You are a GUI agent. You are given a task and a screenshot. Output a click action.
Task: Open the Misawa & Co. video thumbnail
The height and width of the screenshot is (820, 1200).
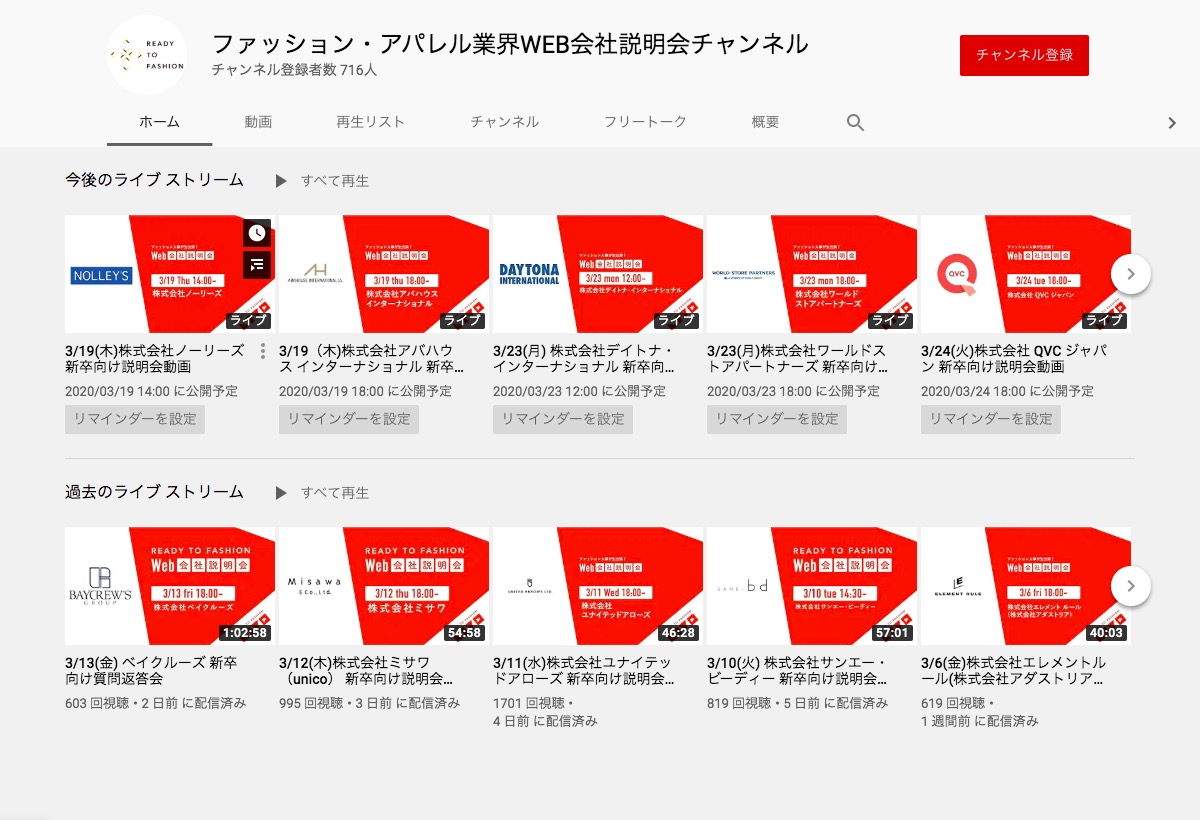pos(384,586)
